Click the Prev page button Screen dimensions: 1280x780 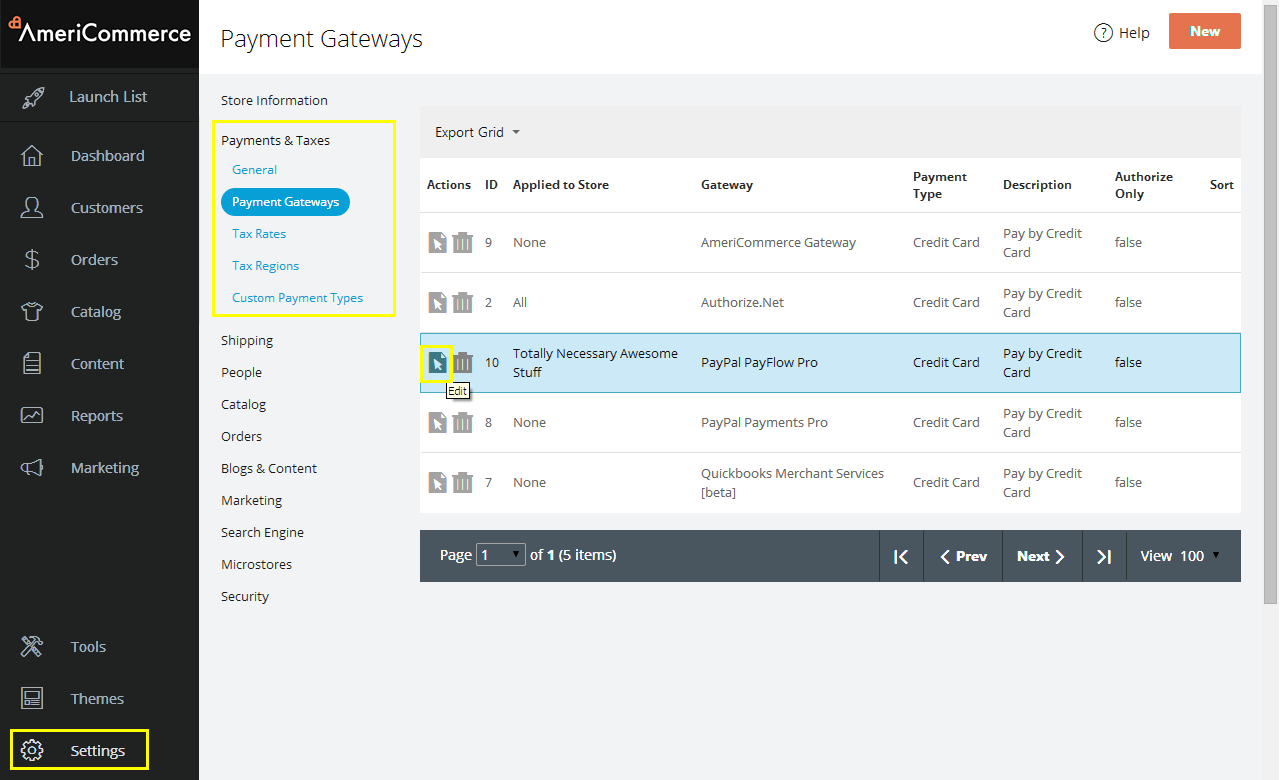pos(964,556)
